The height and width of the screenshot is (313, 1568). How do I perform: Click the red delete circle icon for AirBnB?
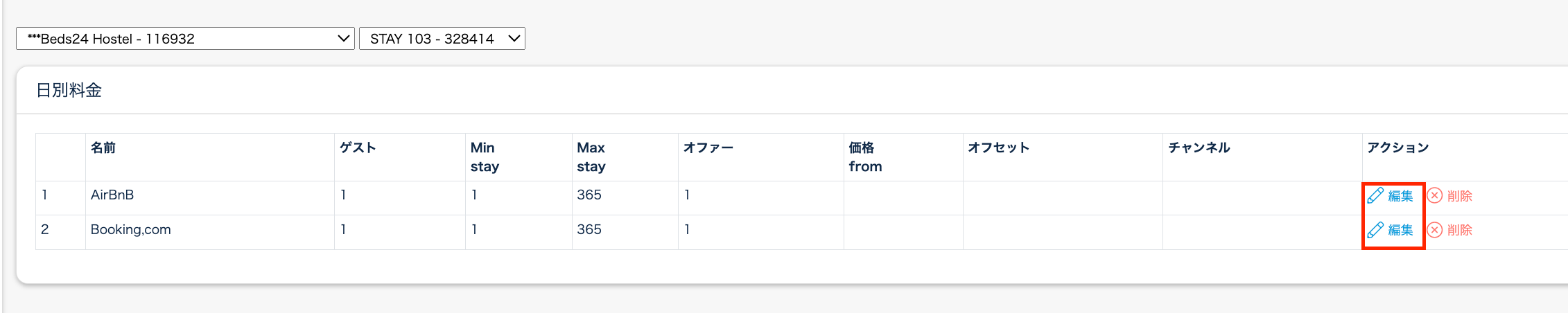tap(1435, 196)
